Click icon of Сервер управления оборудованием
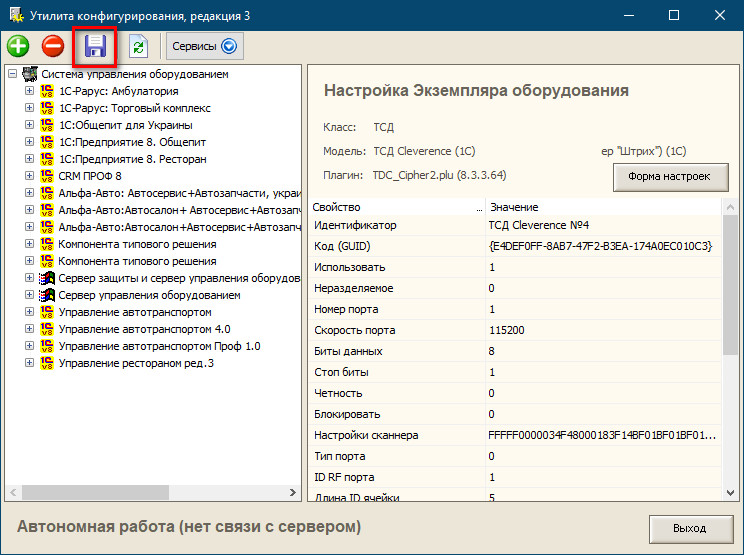 [46, 295]
